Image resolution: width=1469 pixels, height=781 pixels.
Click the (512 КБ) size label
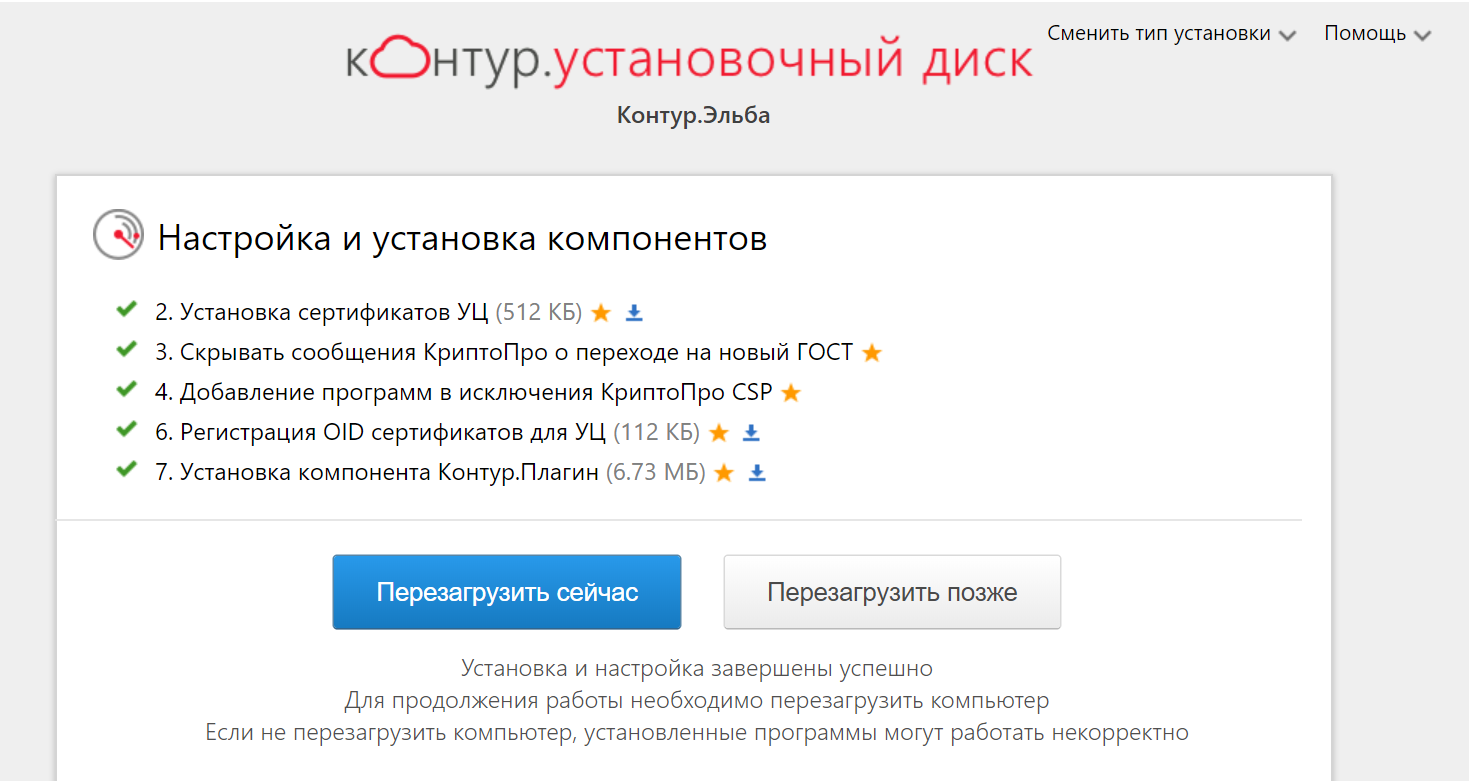click(x=539, y=312)
